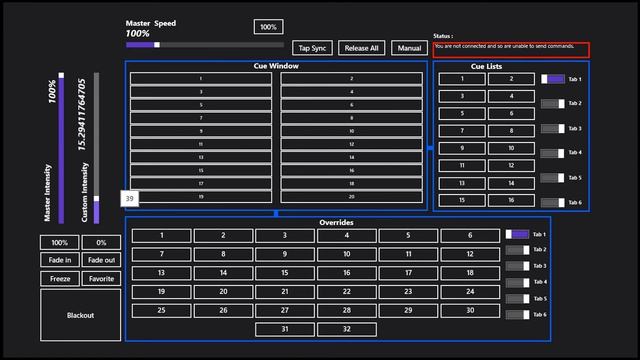
Task: Toggle Cue Lists Tab 3 switch
Action: coord(553,129)
